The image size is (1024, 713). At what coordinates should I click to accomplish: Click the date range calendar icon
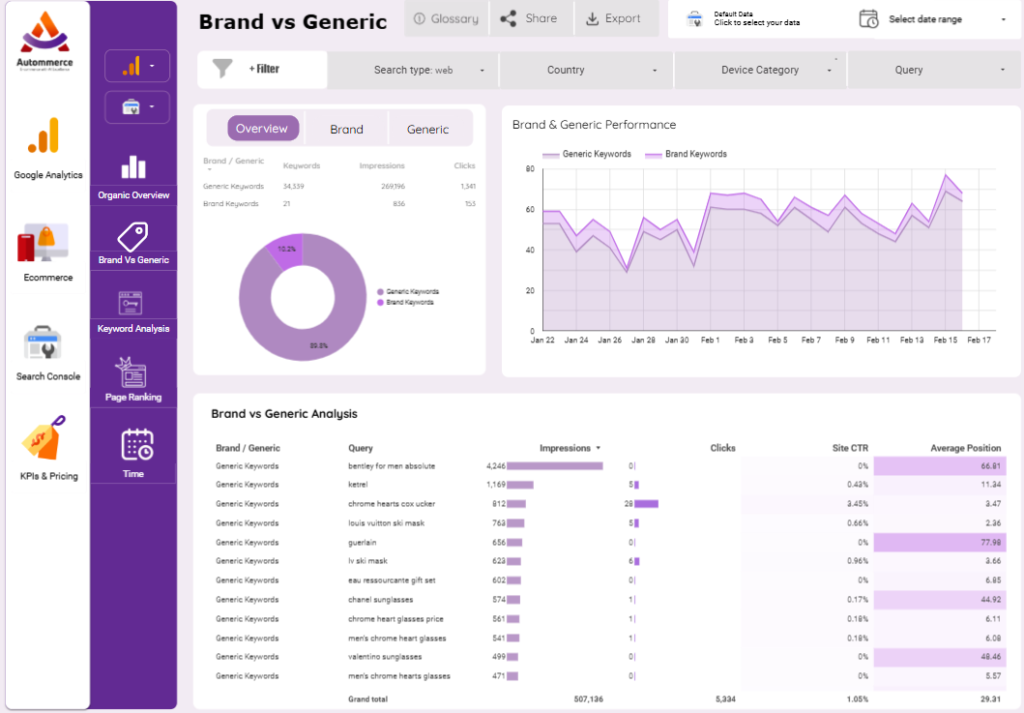pos(868,19)
